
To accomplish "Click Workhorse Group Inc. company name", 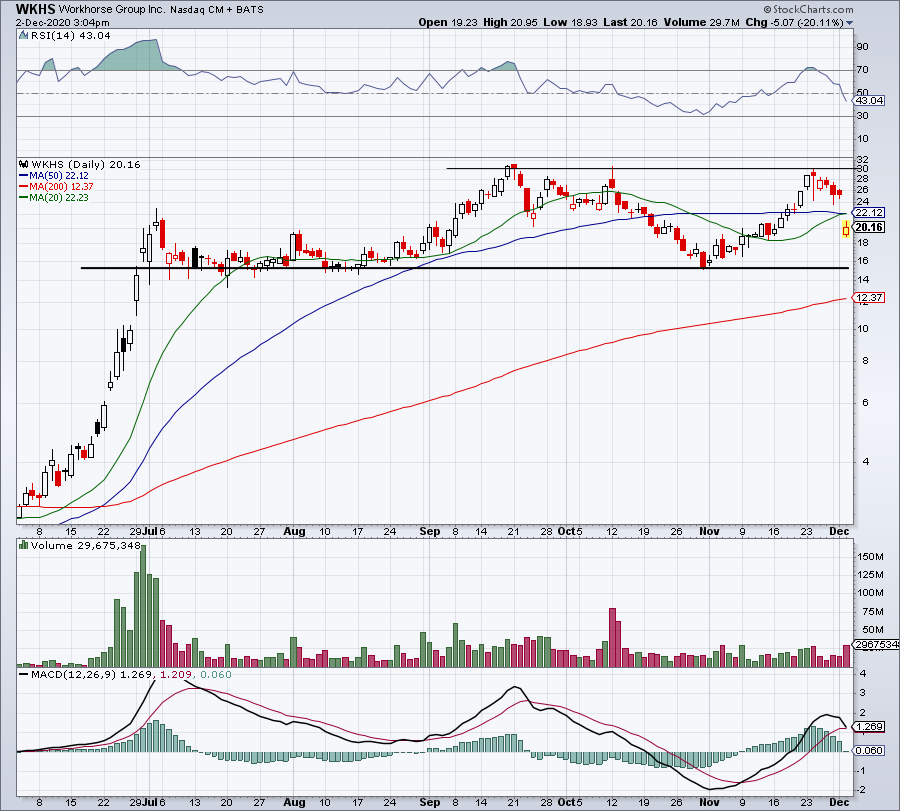I will pos(112,10).
